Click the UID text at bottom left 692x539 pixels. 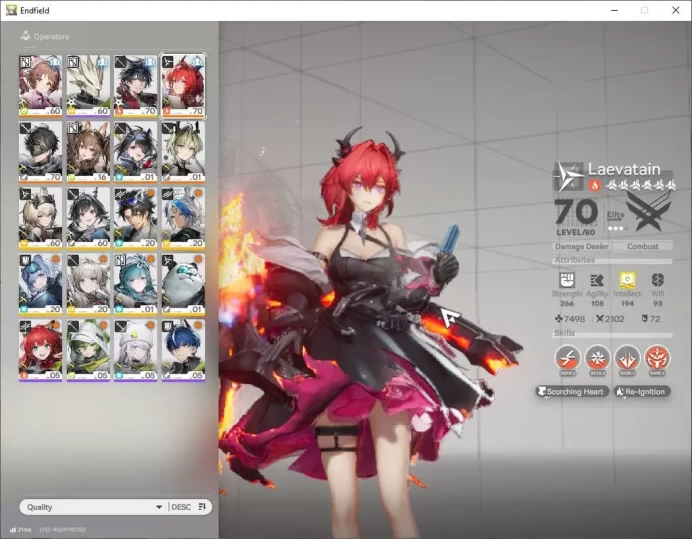click(63, 529)
